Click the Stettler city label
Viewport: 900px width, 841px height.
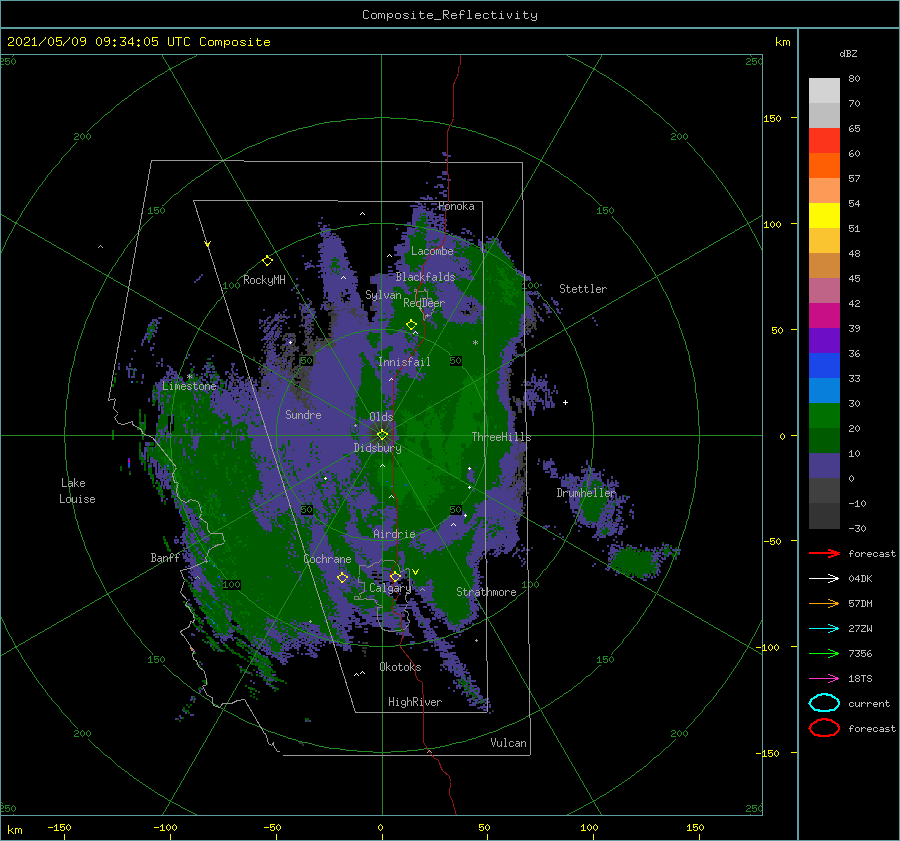coord(583,289)
